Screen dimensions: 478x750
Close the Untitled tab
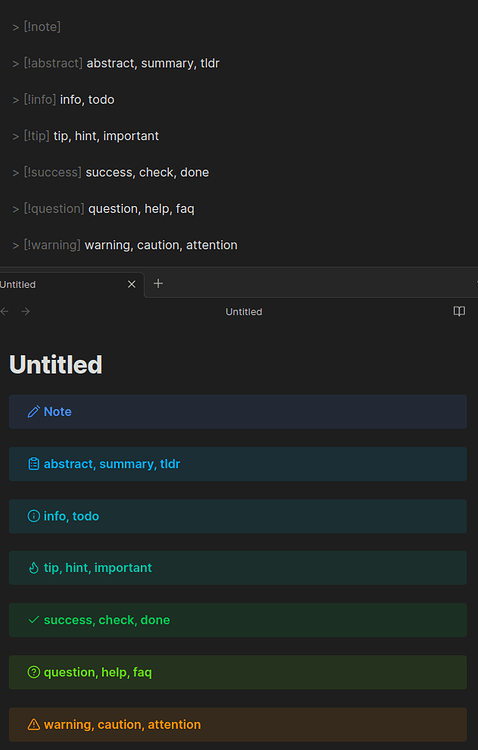[x=132, y=284]
